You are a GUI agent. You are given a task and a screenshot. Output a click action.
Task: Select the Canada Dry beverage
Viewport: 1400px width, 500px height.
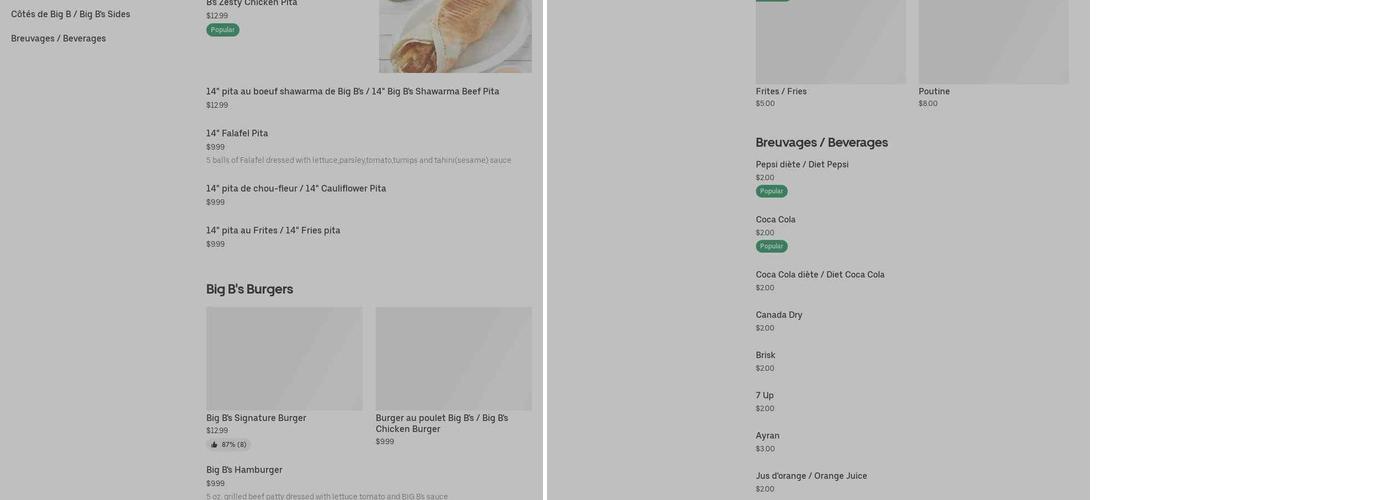[779, 315]
